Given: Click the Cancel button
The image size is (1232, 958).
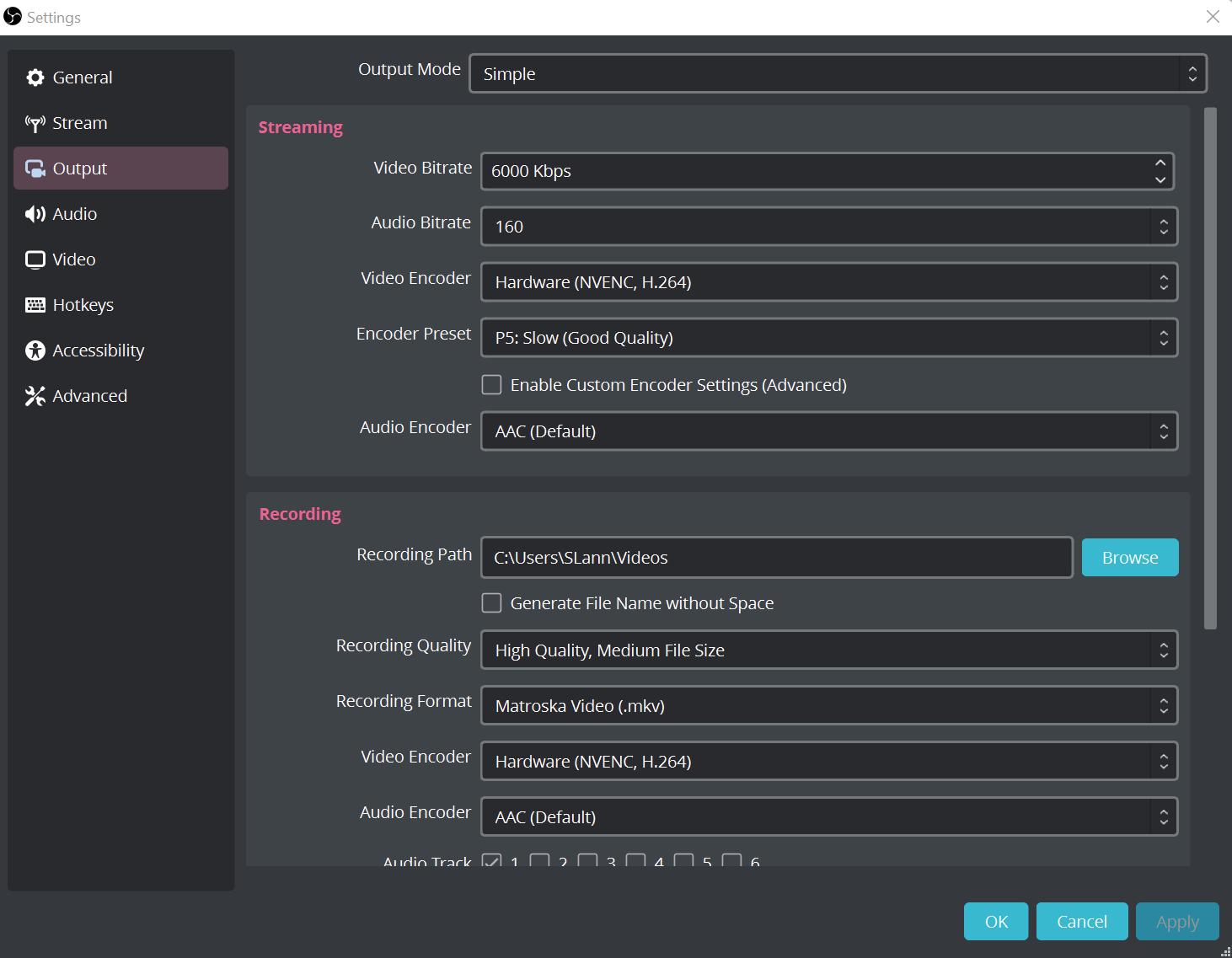Looking at the screenshot, I should [1082, 922].
